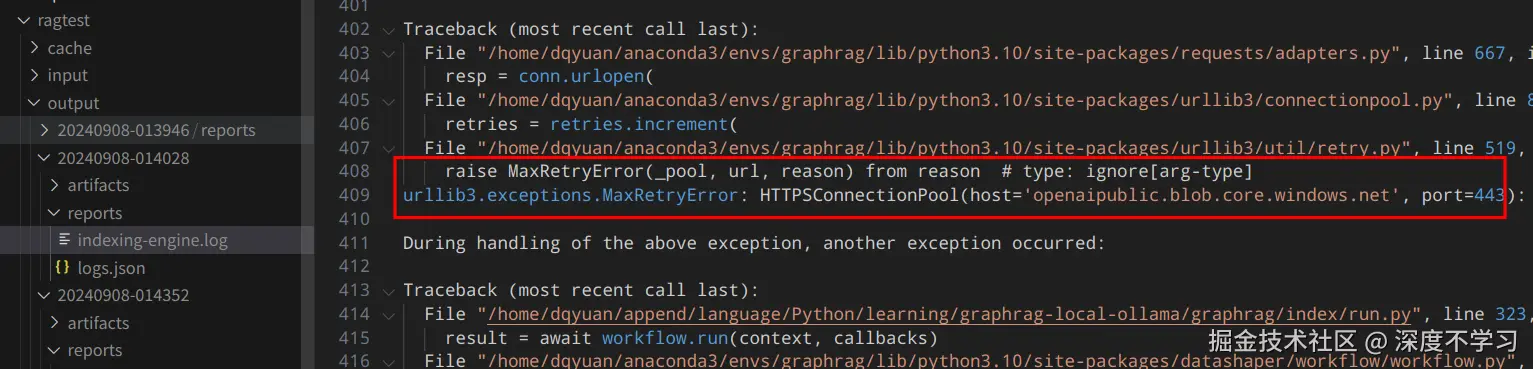This screenshot has height=369, width=1533.
Task: Collapse the 20240908-014352 folder chevron
Action: coord(44,296)
